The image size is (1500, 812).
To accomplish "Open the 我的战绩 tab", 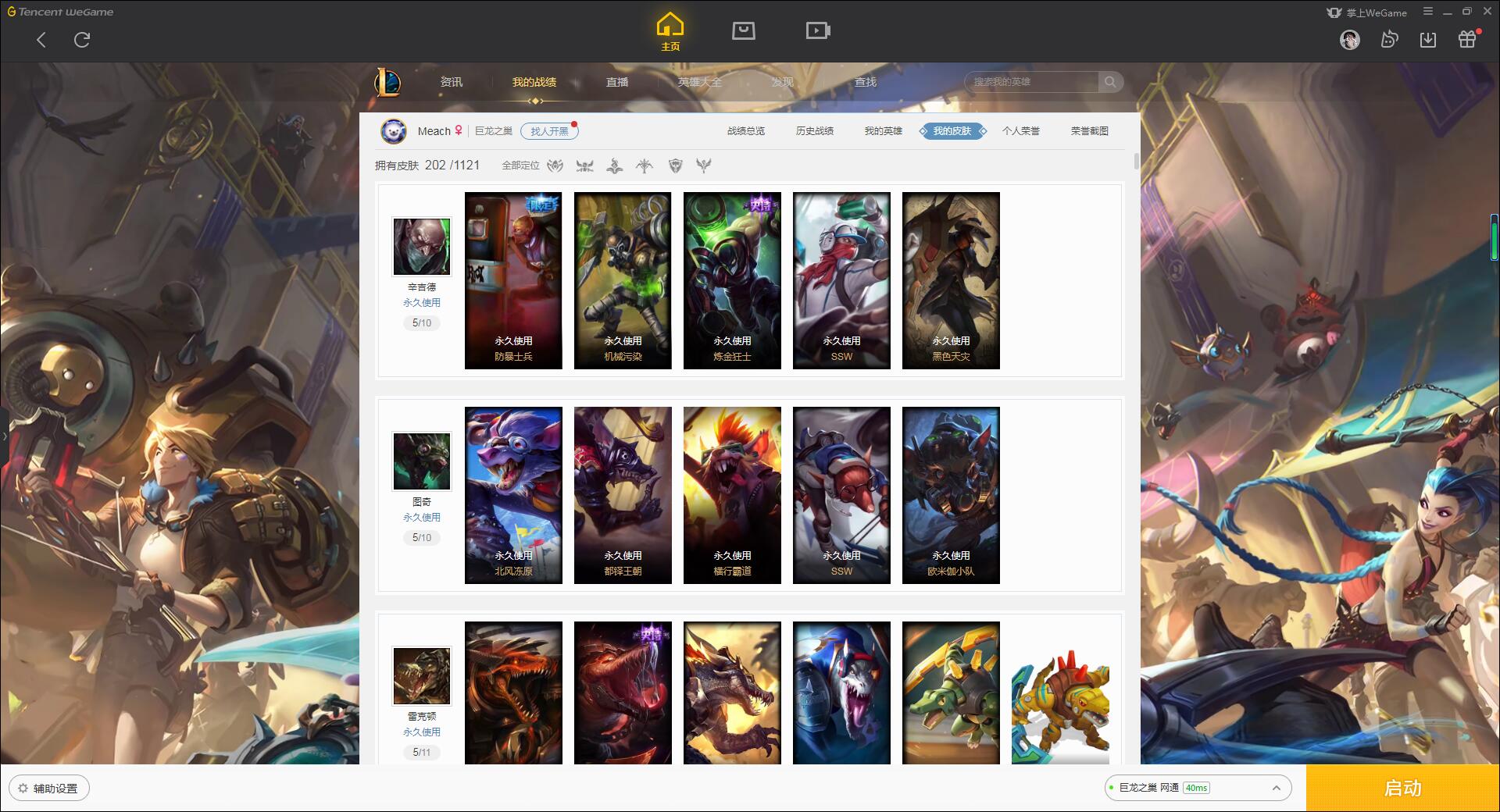I will [x=534, y=82].
